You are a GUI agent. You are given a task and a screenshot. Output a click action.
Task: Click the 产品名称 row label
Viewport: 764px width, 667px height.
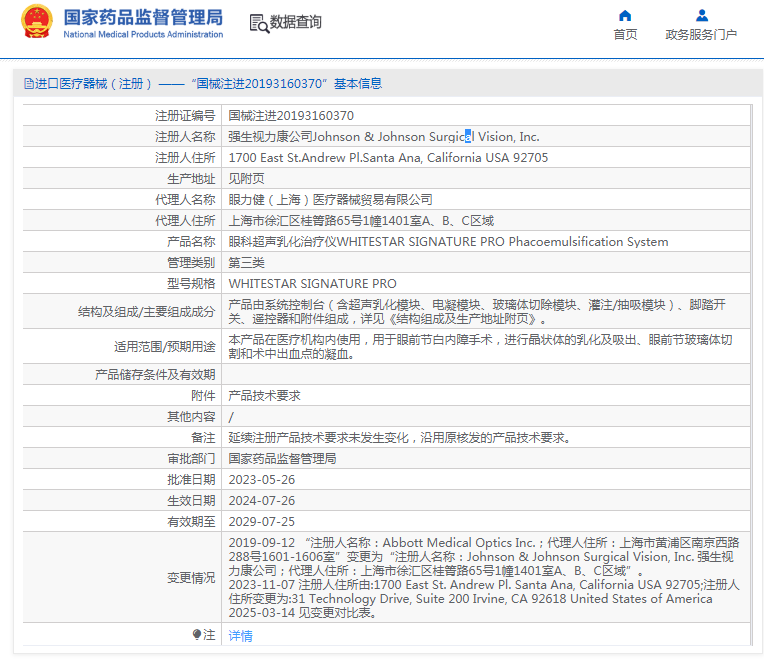191,242
